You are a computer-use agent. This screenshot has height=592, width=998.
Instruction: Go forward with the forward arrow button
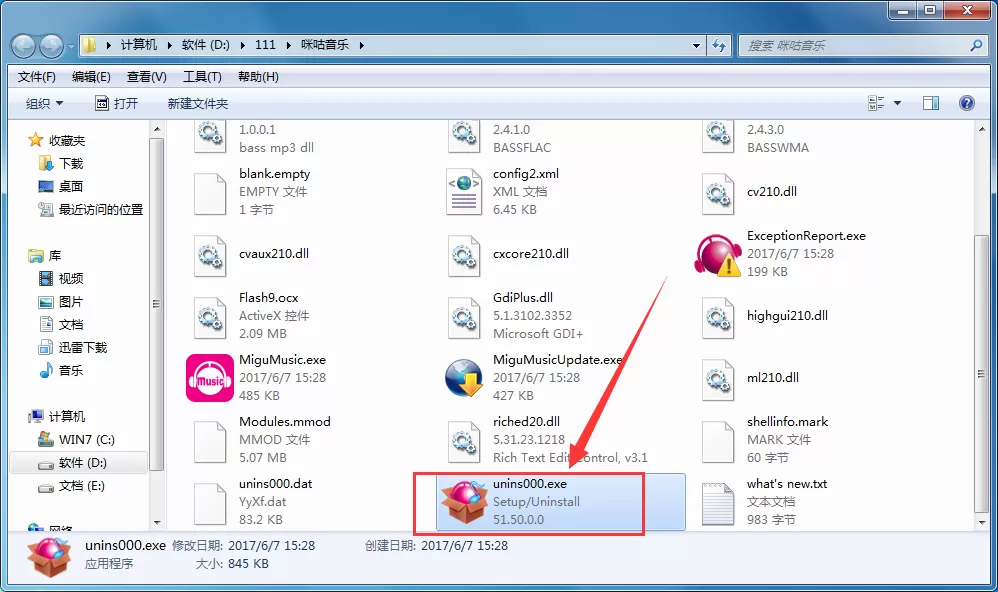(52, 46)
